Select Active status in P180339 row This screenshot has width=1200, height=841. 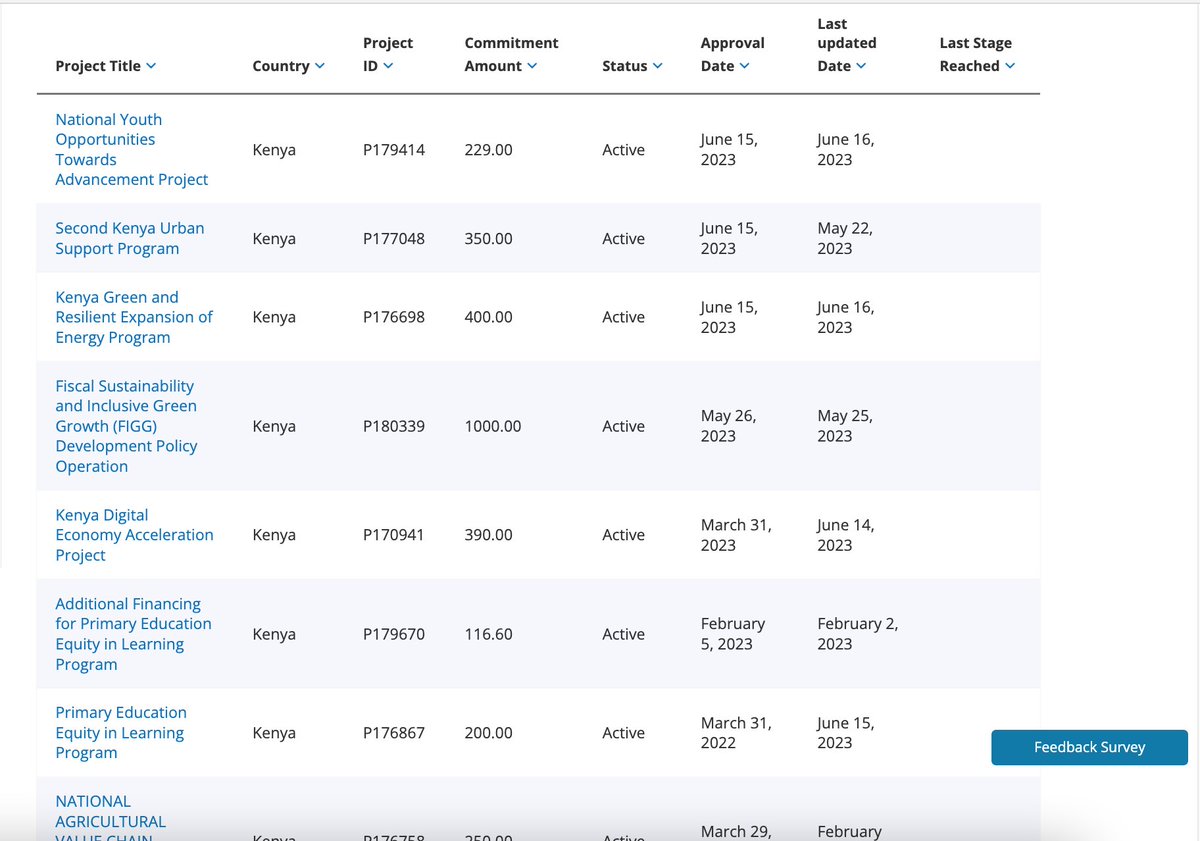pos(623,426)
